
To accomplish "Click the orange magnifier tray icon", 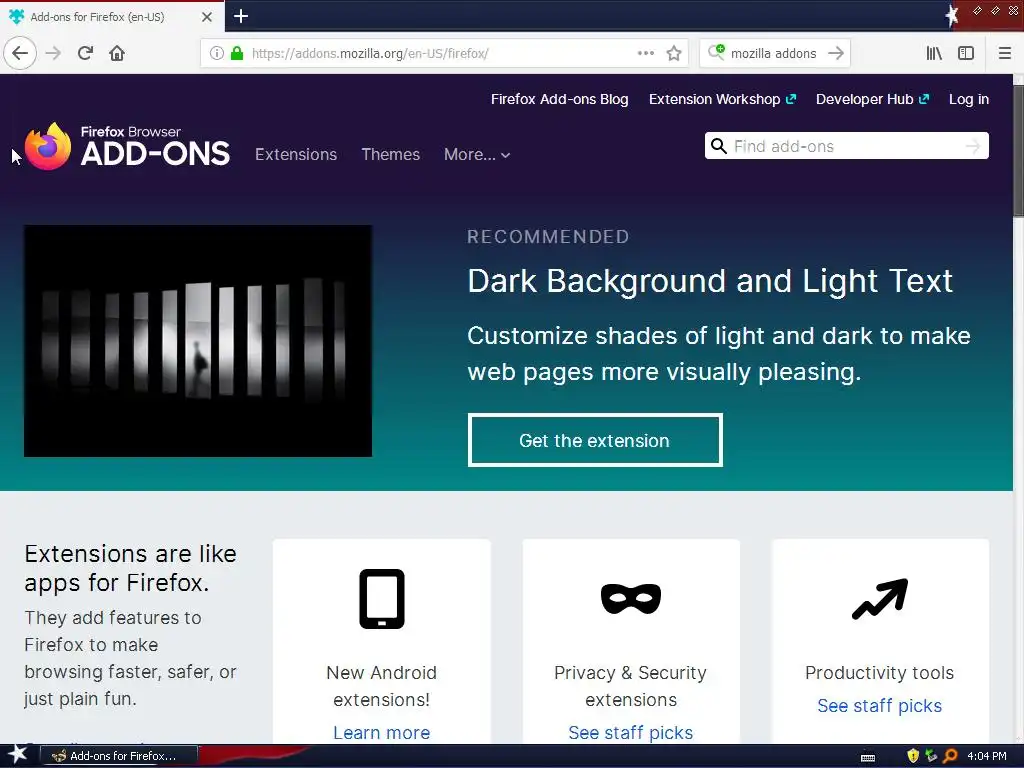I will [x=950, y=756].
